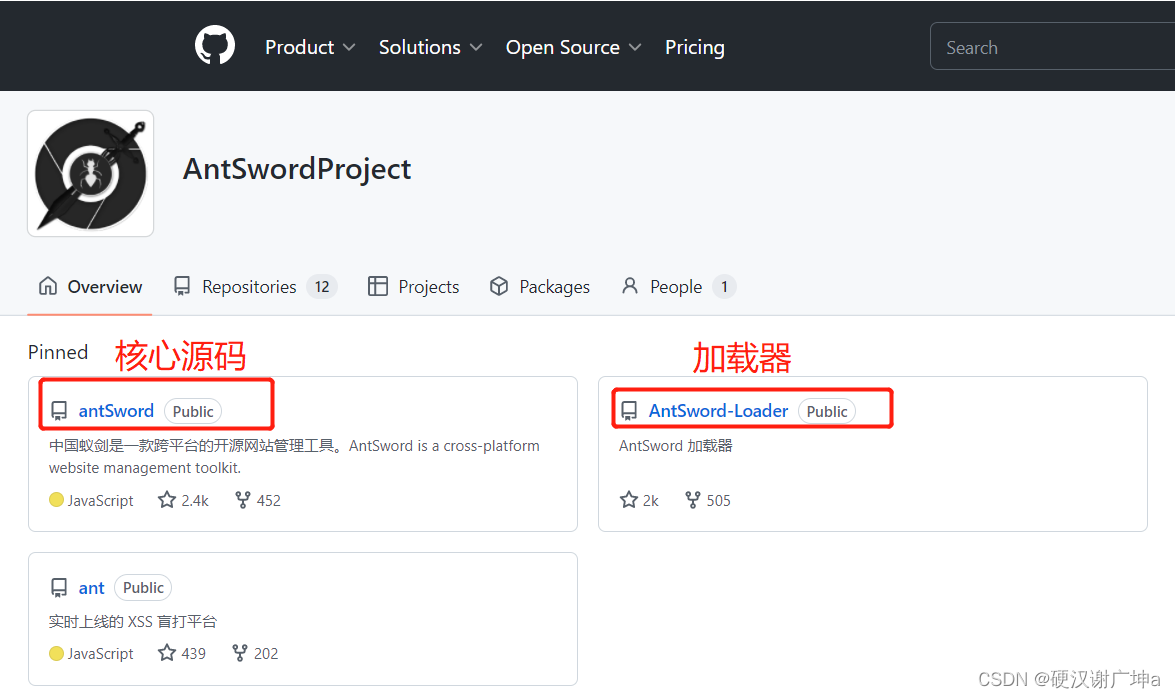Switch to the Overview tab
Image resolution: width=1175 pixels, height=698 pixels.
click(90, 286)
